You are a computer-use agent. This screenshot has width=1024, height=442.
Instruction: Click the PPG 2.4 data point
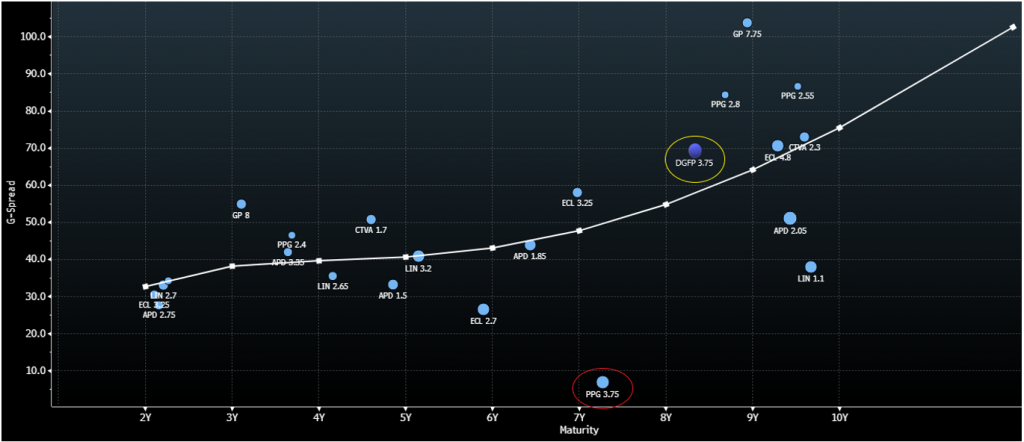pyautogui.click(x=292, y=236)
